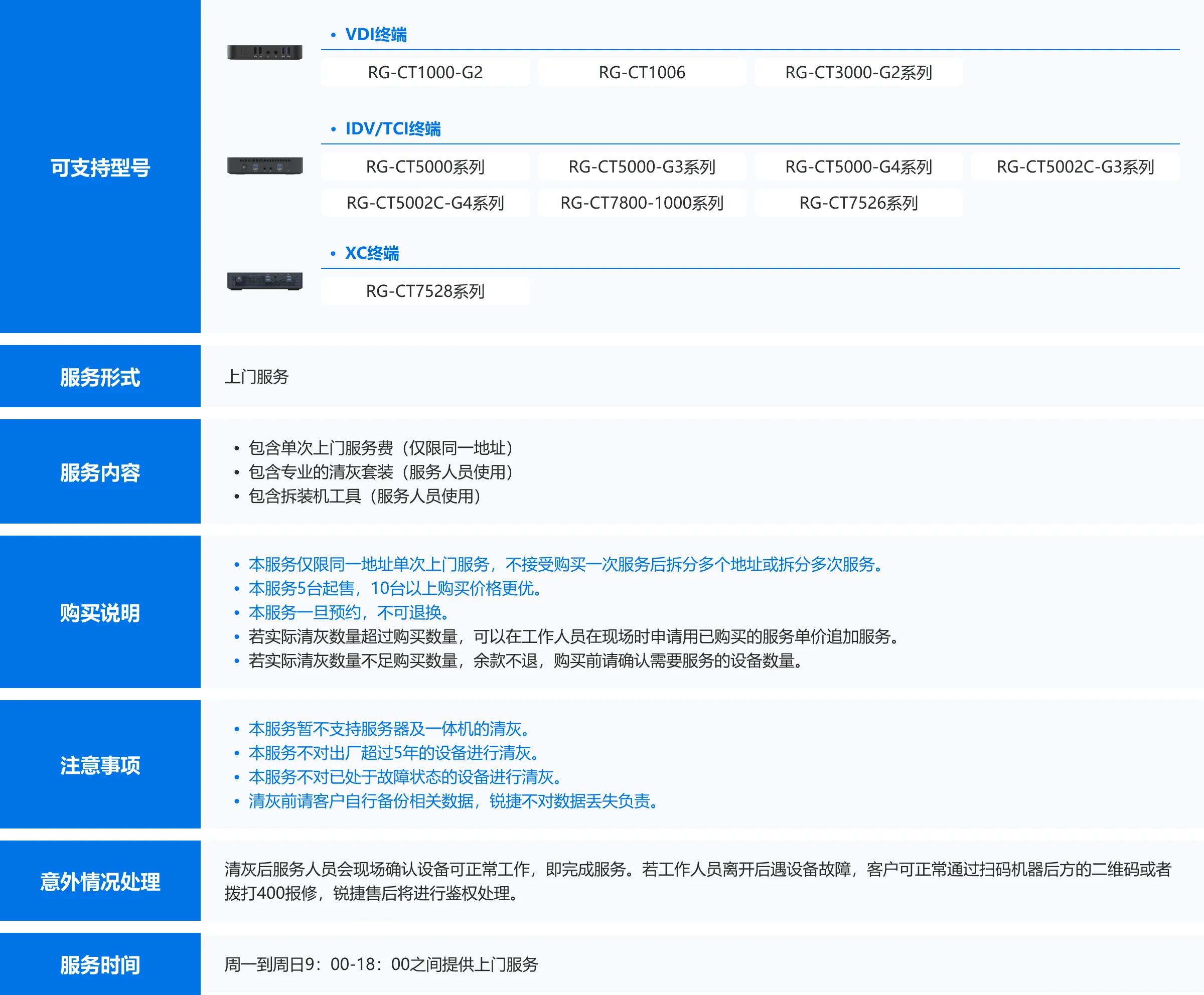
Task: Click the line about 仅限同一地址单次上门服务
Action: click(566, 564)
